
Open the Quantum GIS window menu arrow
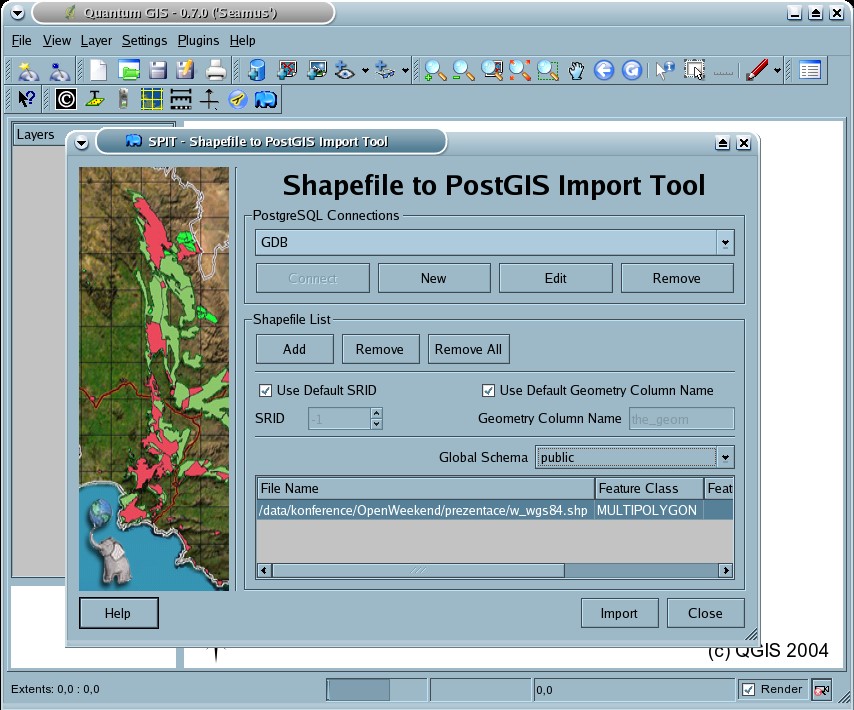click(17, 13)
